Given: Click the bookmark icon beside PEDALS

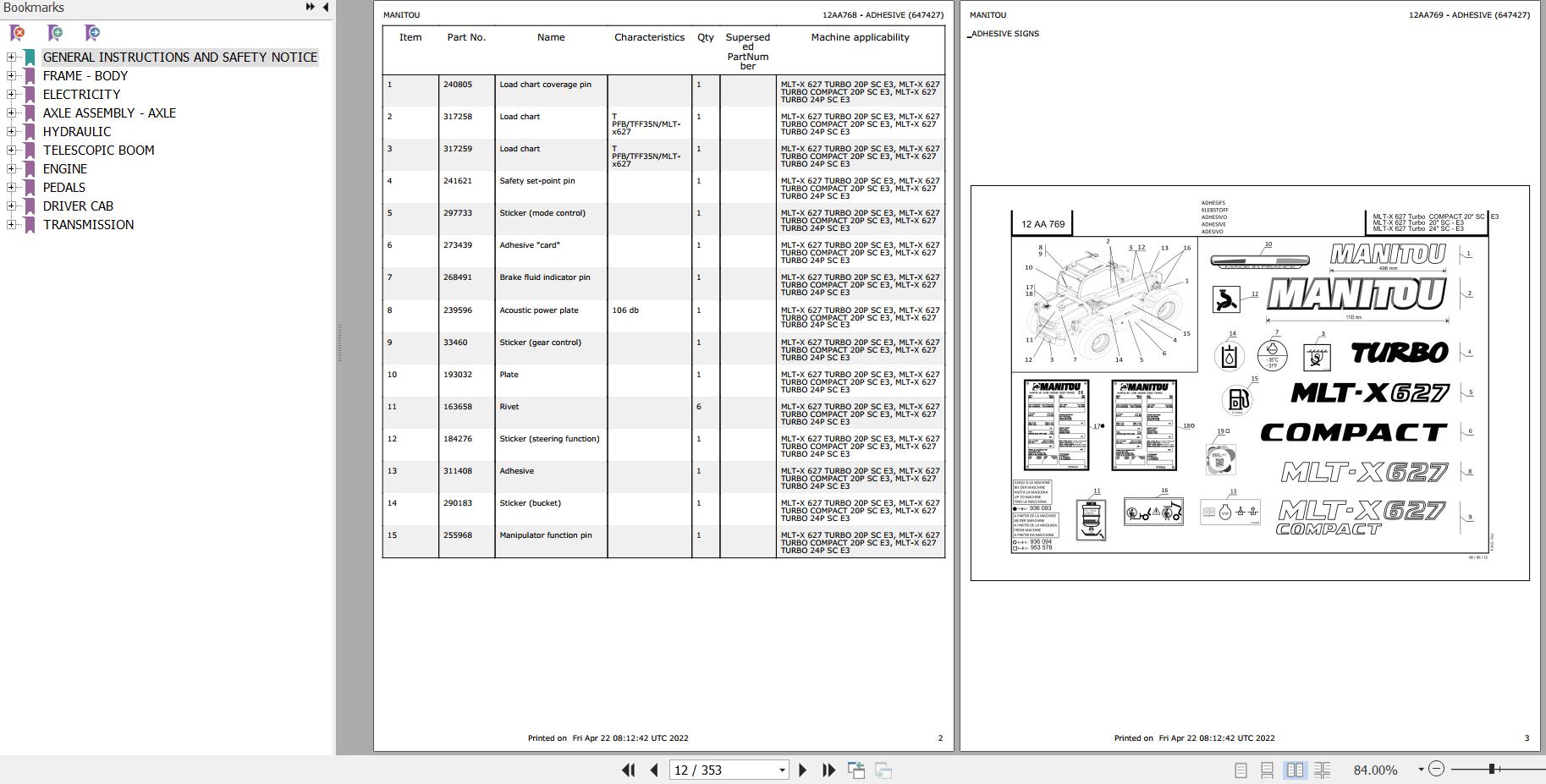Looking at the screenshot, I should 30,188.
